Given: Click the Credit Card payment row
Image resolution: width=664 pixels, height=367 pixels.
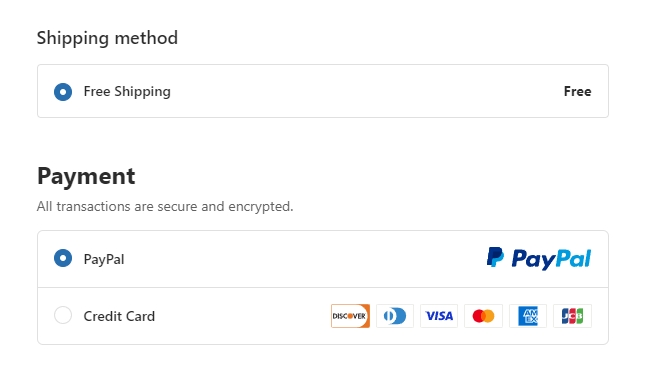Looking at the screenshot, I should click(x=323, y=316).
